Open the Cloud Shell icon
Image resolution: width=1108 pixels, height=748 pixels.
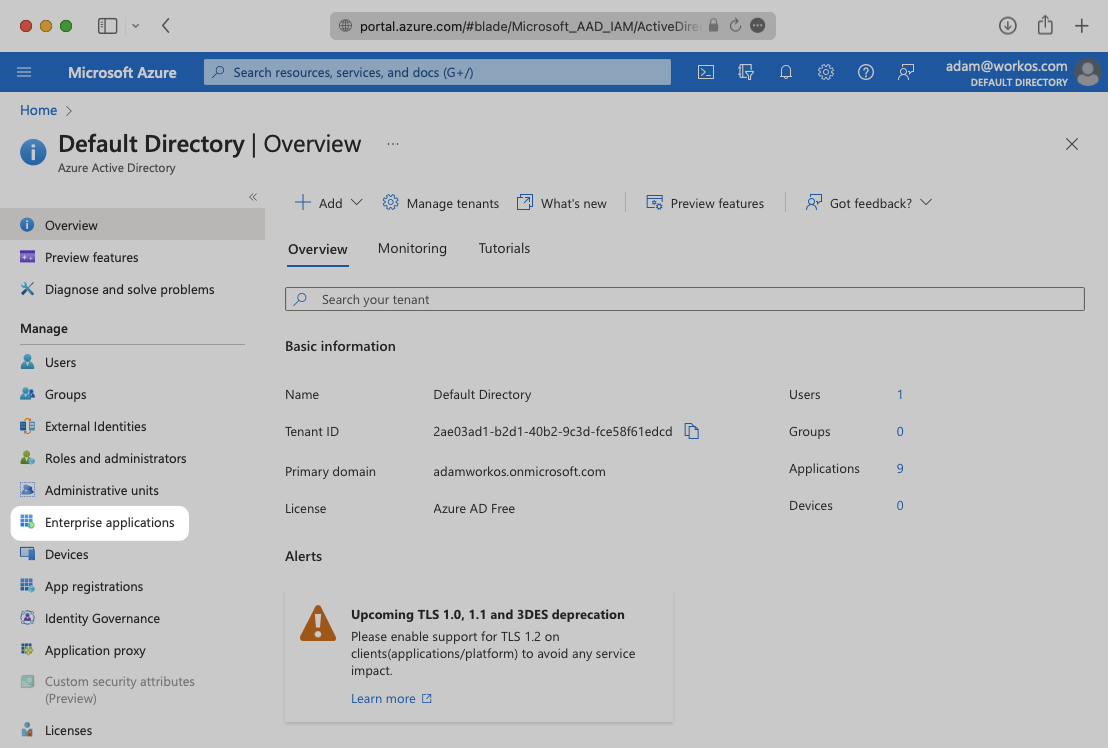tap(706, 72)
